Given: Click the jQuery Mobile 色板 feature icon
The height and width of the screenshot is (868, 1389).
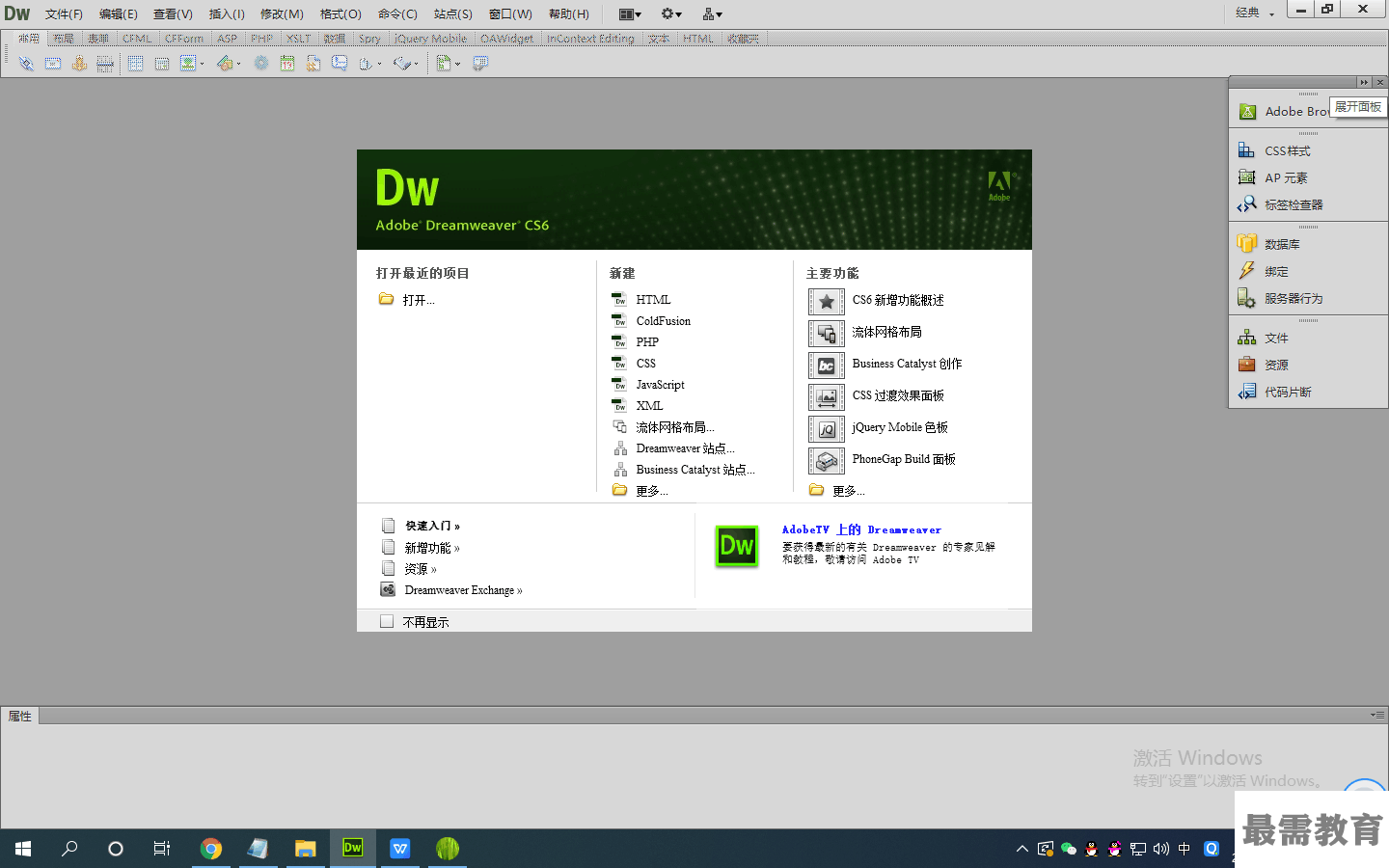Looking at the screenshot, I should [x=827, y=428].
